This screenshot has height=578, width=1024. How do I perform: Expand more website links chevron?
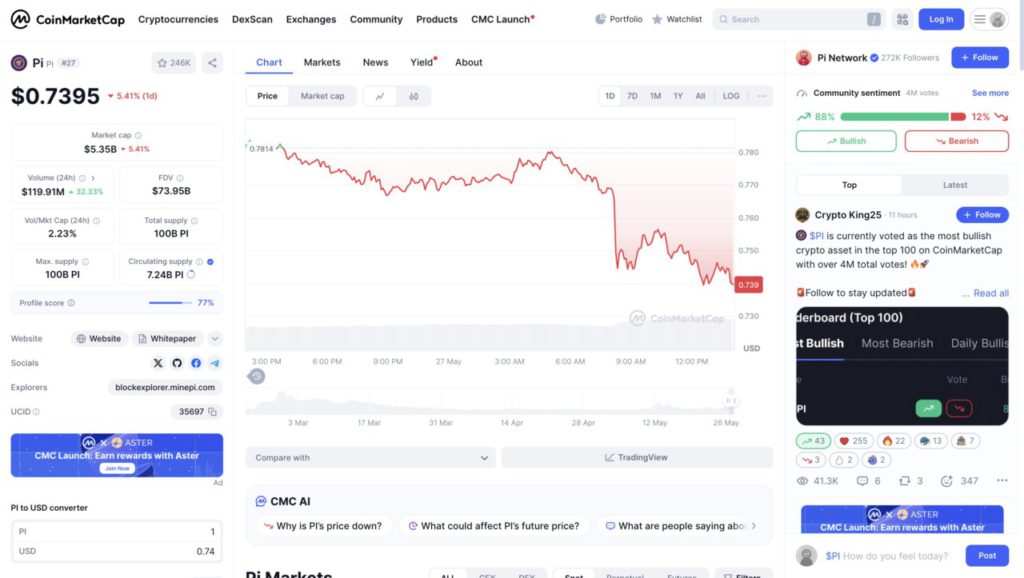tap(214, 339)
